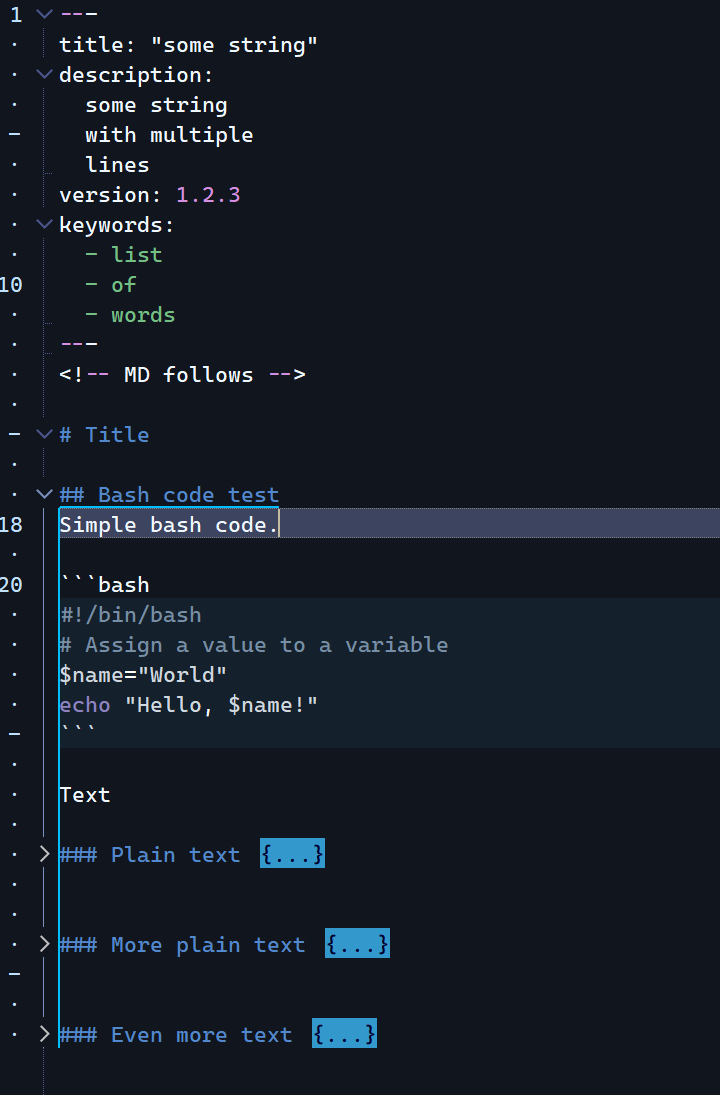Click the {...} placeholder after Even more text
The height and width of the screenshot is (1095, 720).
pos(344,1034)
